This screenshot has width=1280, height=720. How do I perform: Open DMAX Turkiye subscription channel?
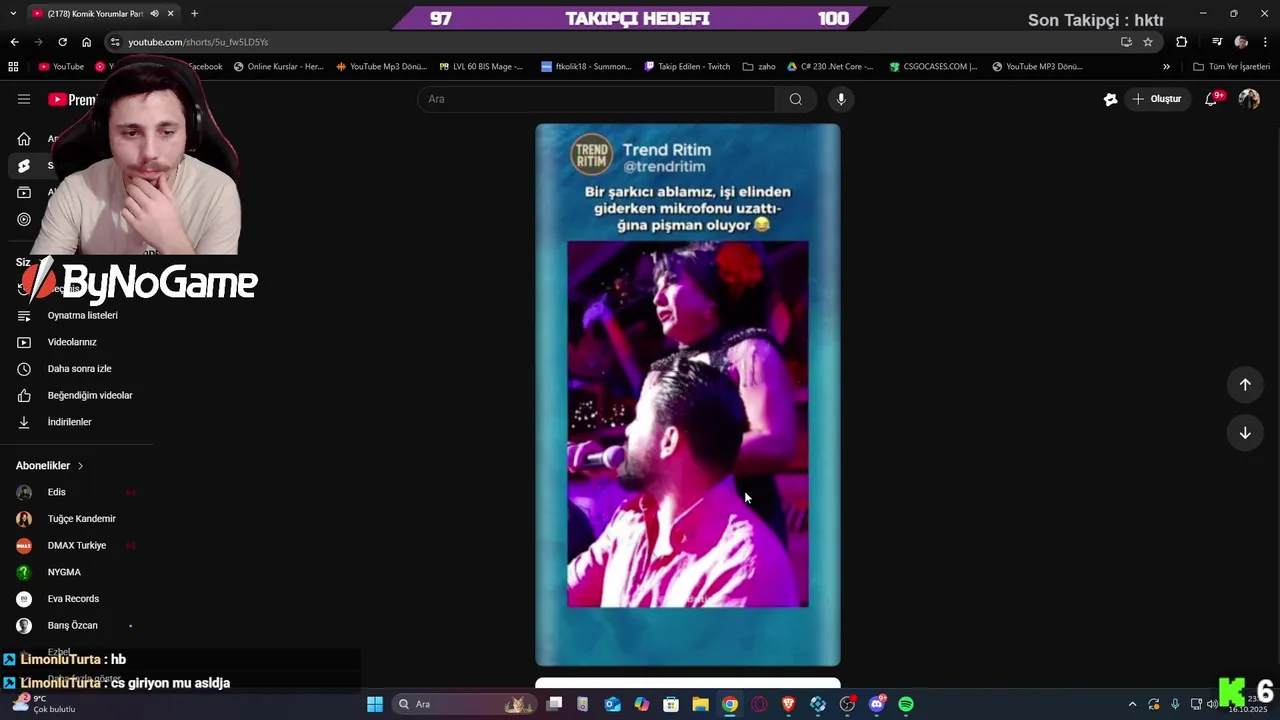tap(76, 545)
